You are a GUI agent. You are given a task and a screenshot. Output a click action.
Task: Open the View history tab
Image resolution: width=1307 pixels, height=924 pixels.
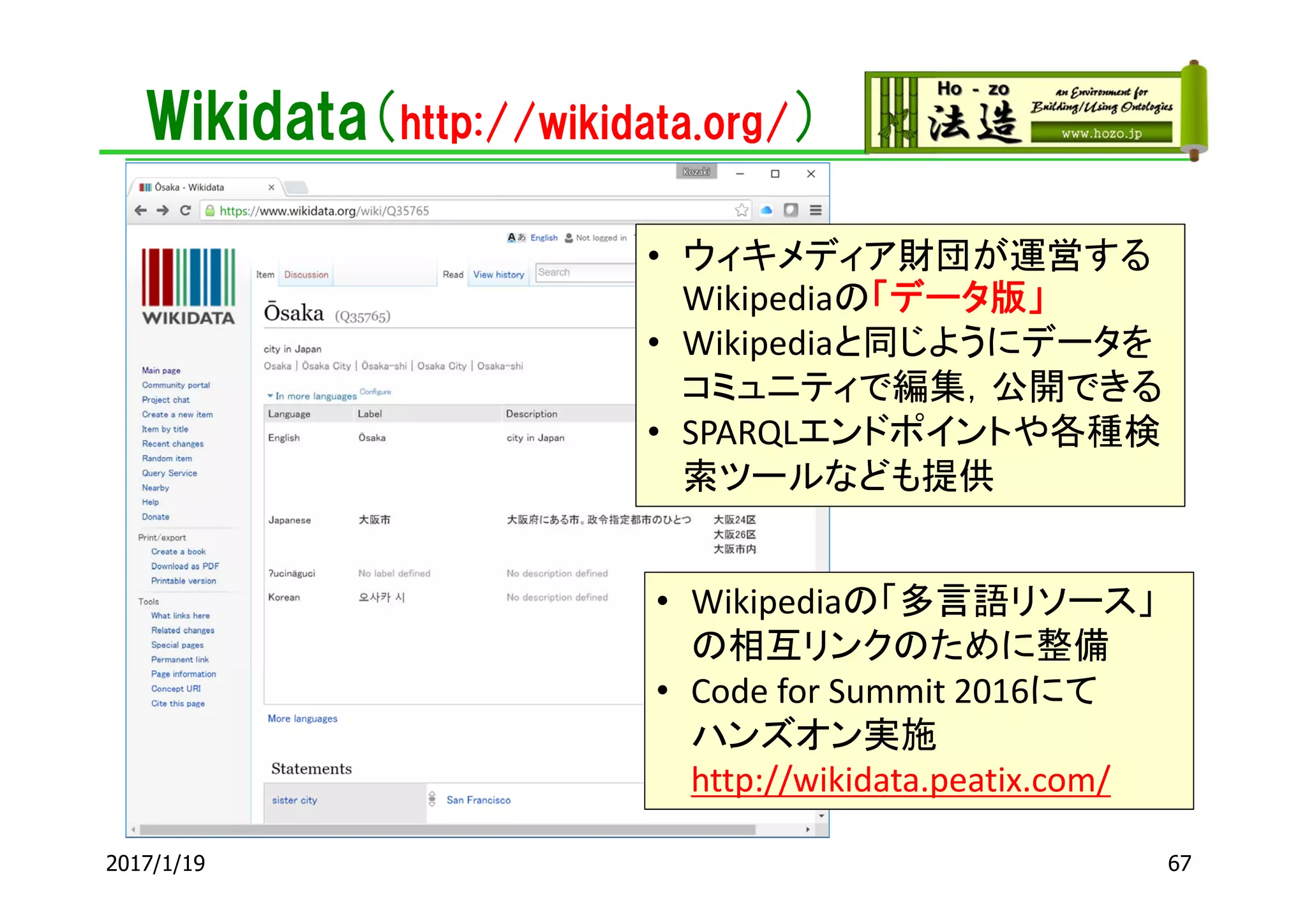[x=498, y=275]
